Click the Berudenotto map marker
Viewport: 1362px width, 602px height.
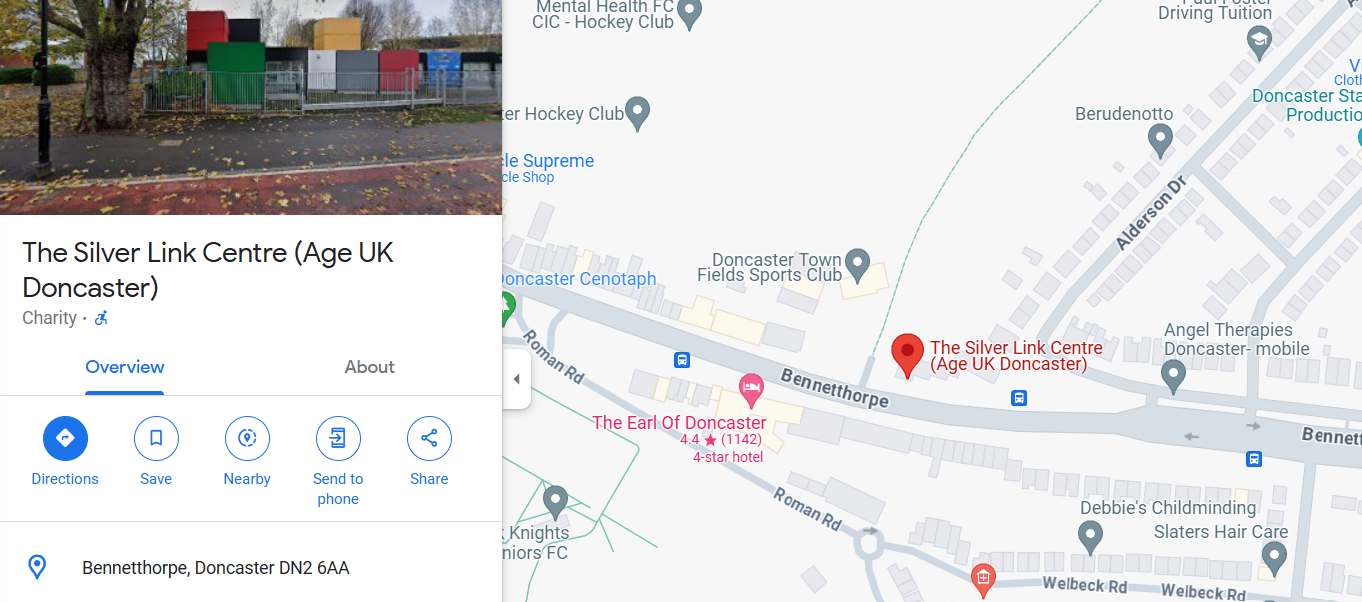tap(1160, 140)
